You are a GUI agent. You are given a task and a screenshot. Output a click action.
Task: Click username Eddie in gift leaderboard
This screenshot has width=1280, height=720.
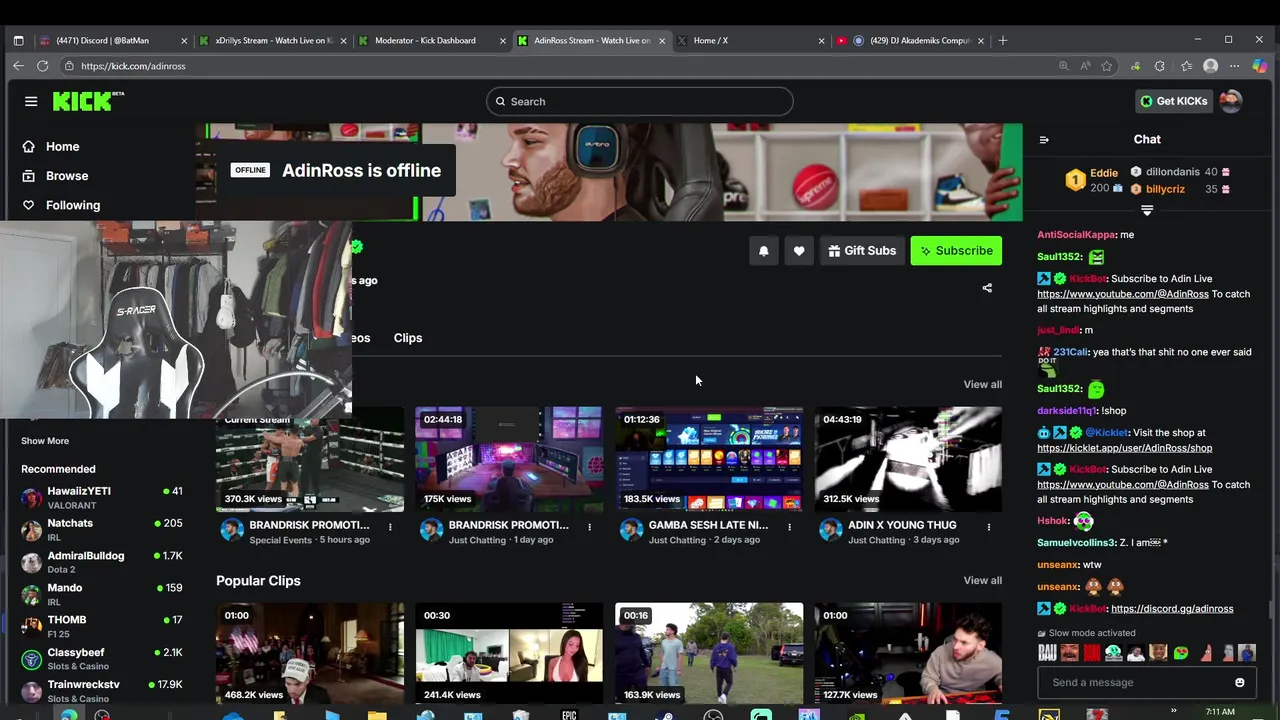click(1104, 173)
